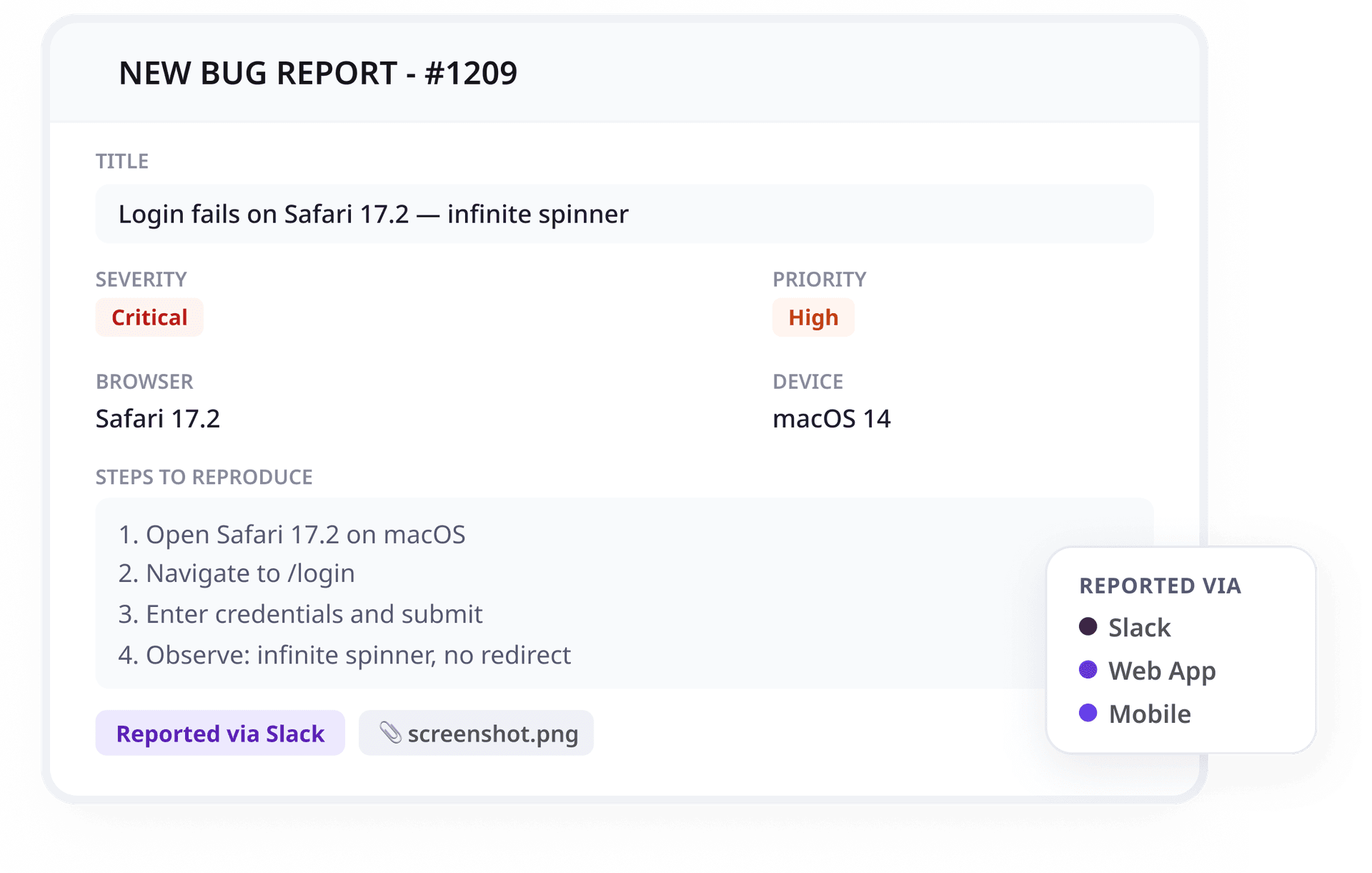Select the Web App purple dot

click(1088, 670)
